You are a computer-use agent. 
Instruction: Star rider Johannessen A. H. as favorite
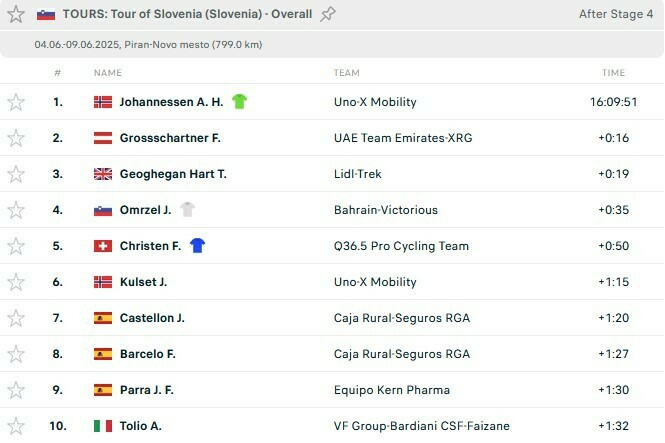coord(16,102)
